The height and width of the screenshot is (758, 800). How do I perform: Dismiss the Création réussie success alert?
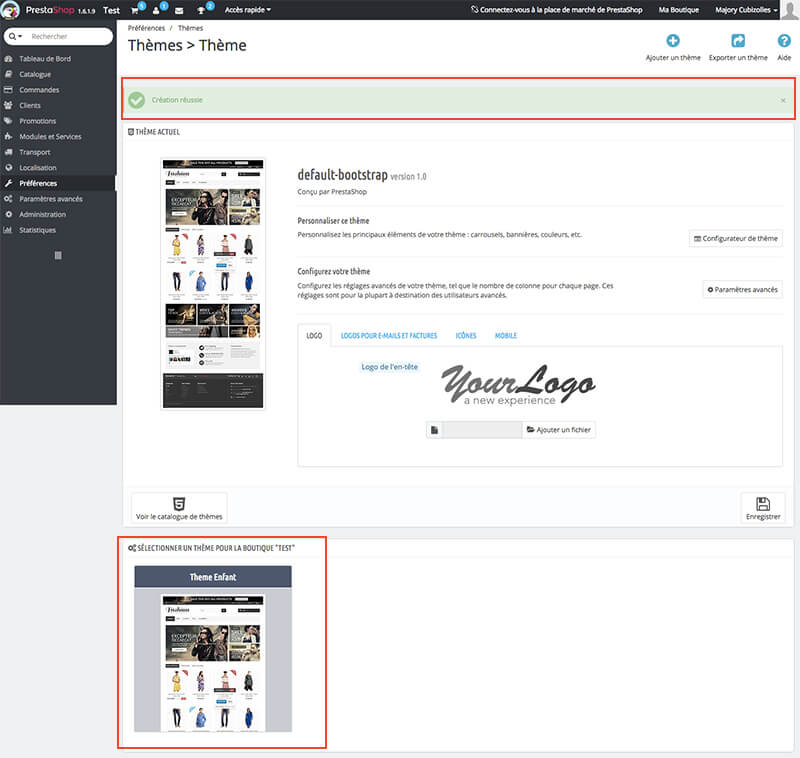tap(782, 101)
